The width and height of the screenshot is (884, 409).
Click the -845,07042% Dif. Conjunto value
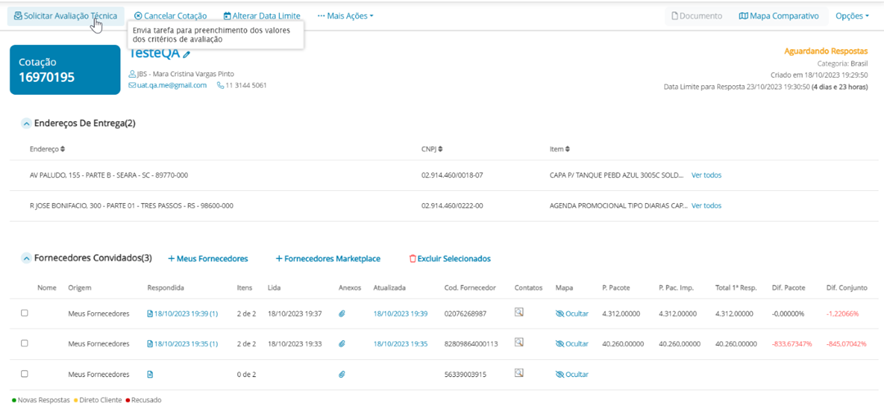point(848,344)
